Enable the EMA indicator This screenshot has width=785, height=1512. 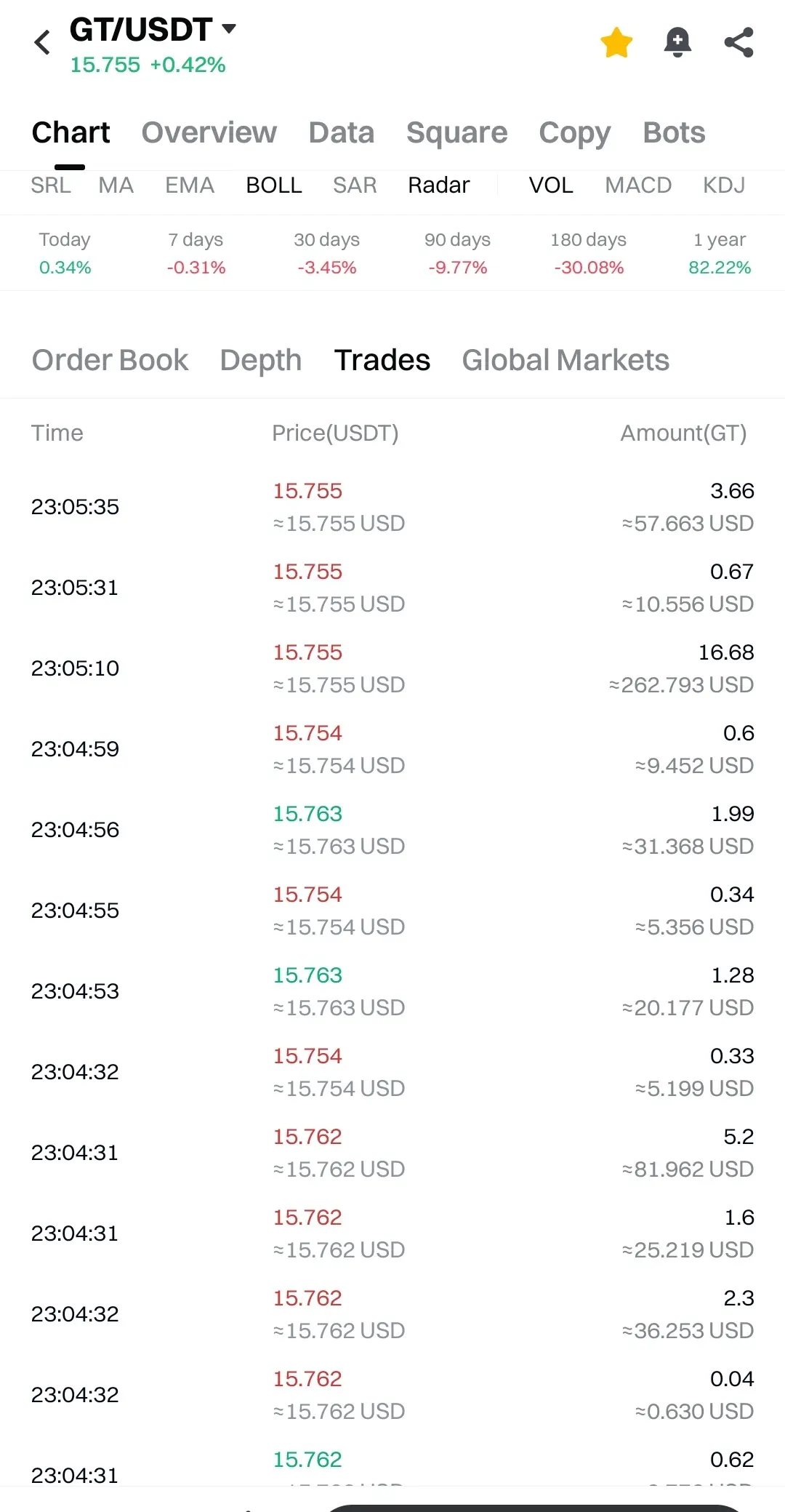coord(190,185)
